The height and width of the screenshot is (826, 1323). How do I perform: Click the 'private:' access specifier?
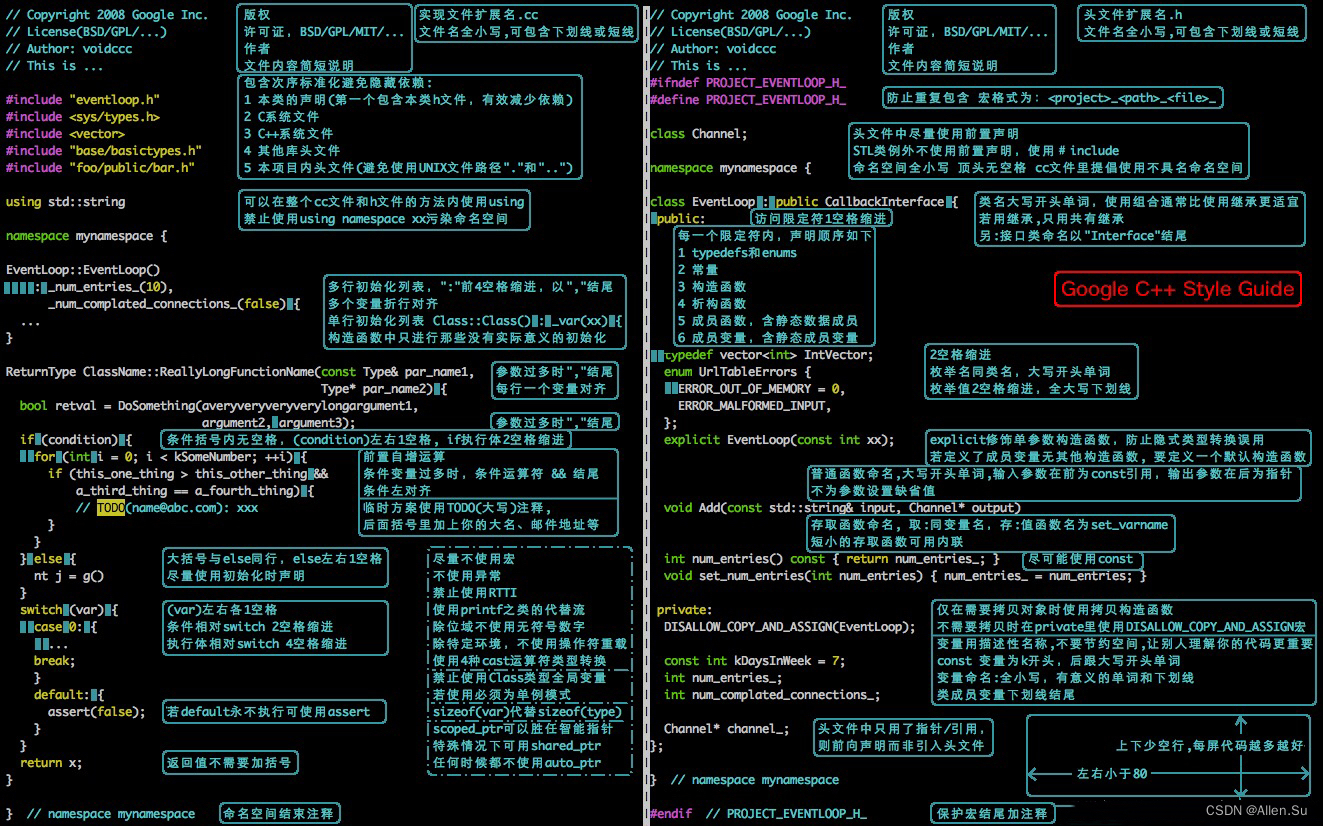click(684, 610)
